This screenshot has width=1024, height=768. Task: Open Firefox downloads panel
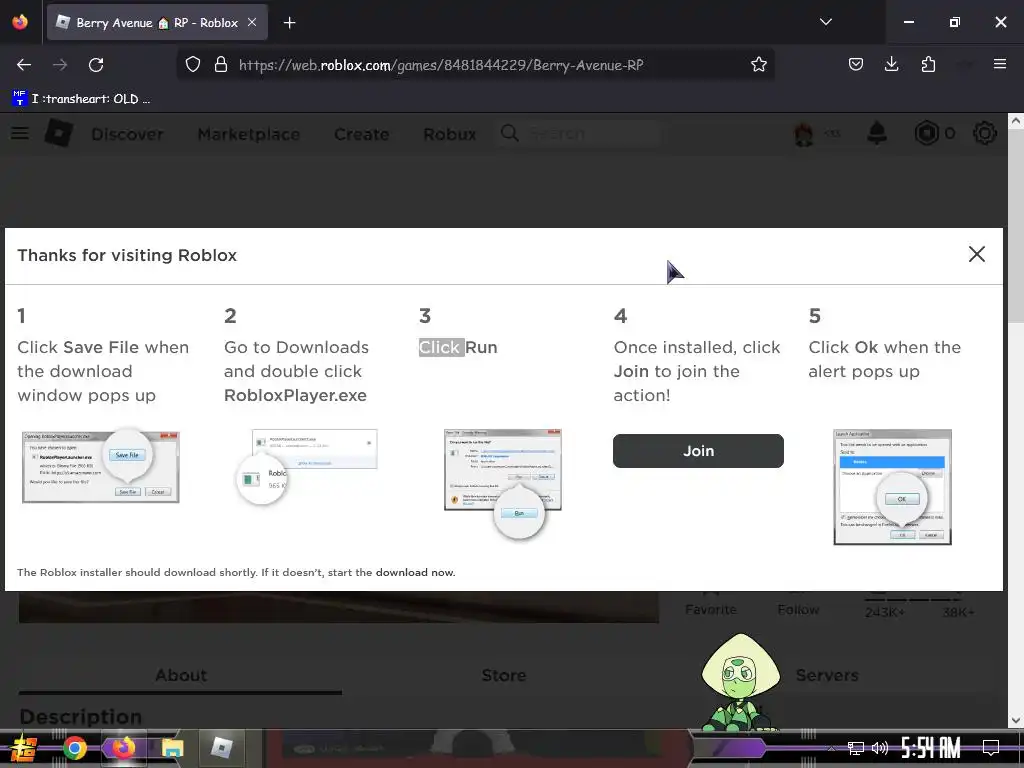(891, 64)
